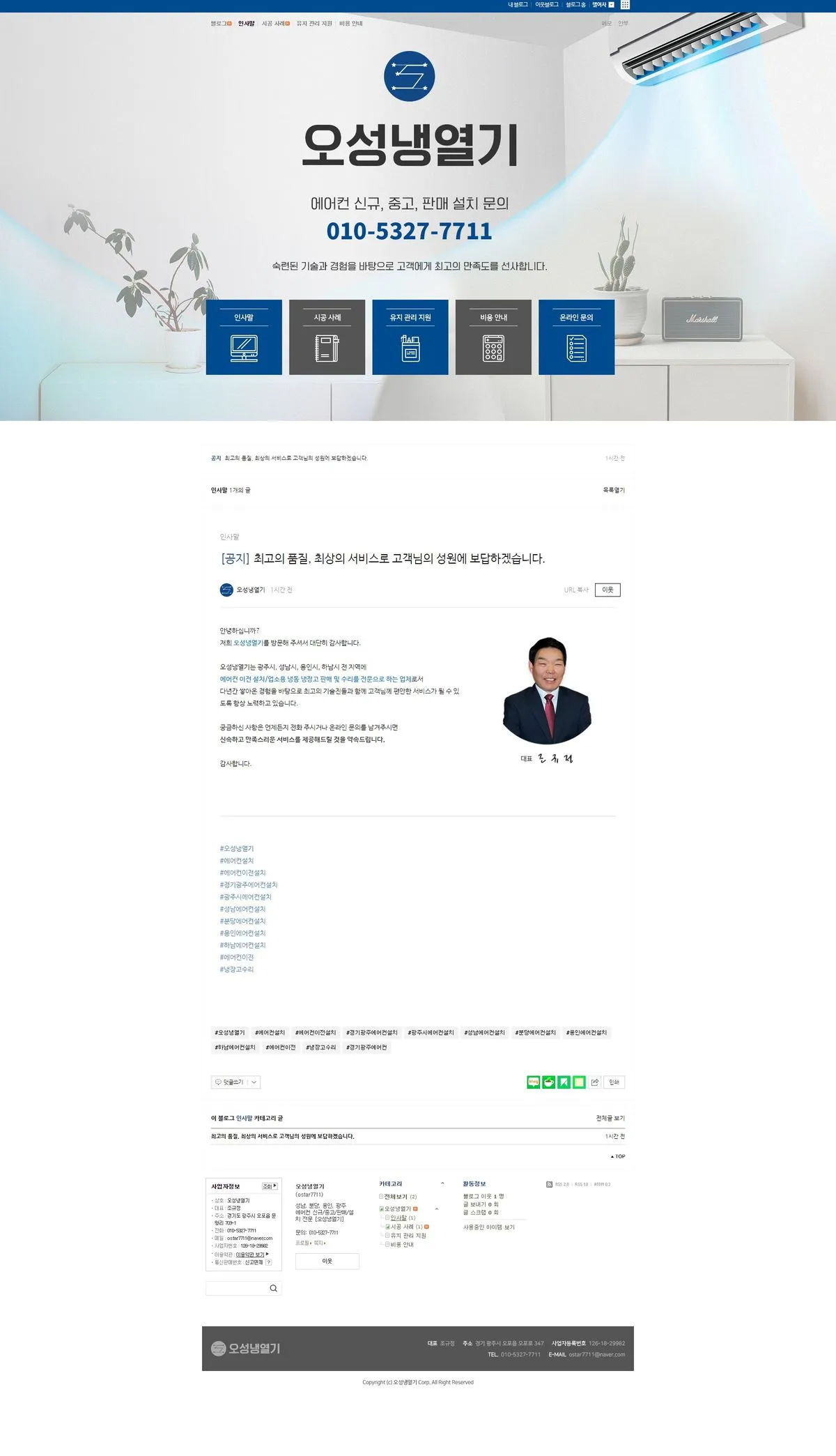
Task: Click the external share arrow icon
Action: [595, 1082]
